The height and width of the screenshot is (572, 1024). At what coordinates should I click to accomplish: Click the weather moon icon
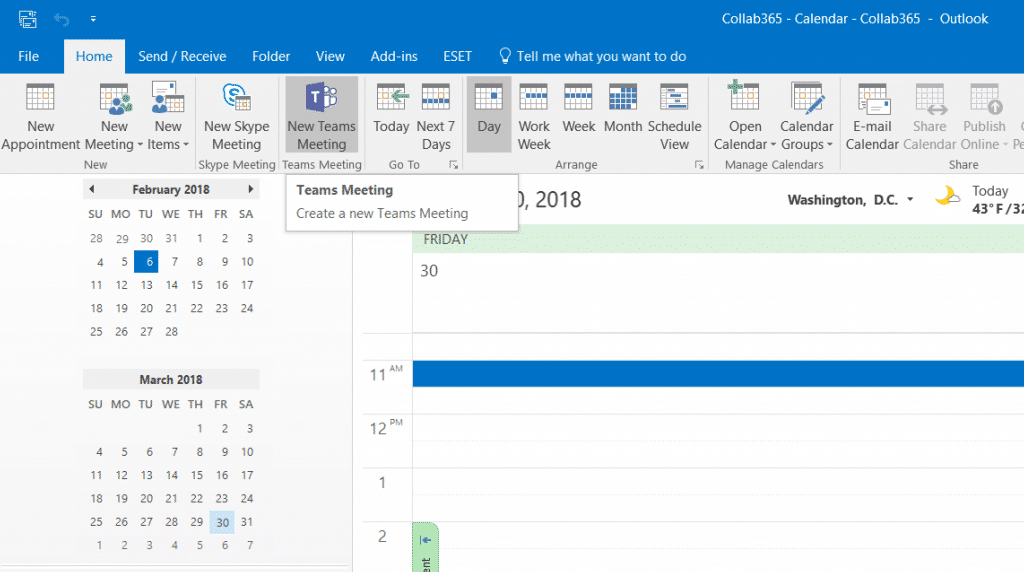tap(947, 196)
